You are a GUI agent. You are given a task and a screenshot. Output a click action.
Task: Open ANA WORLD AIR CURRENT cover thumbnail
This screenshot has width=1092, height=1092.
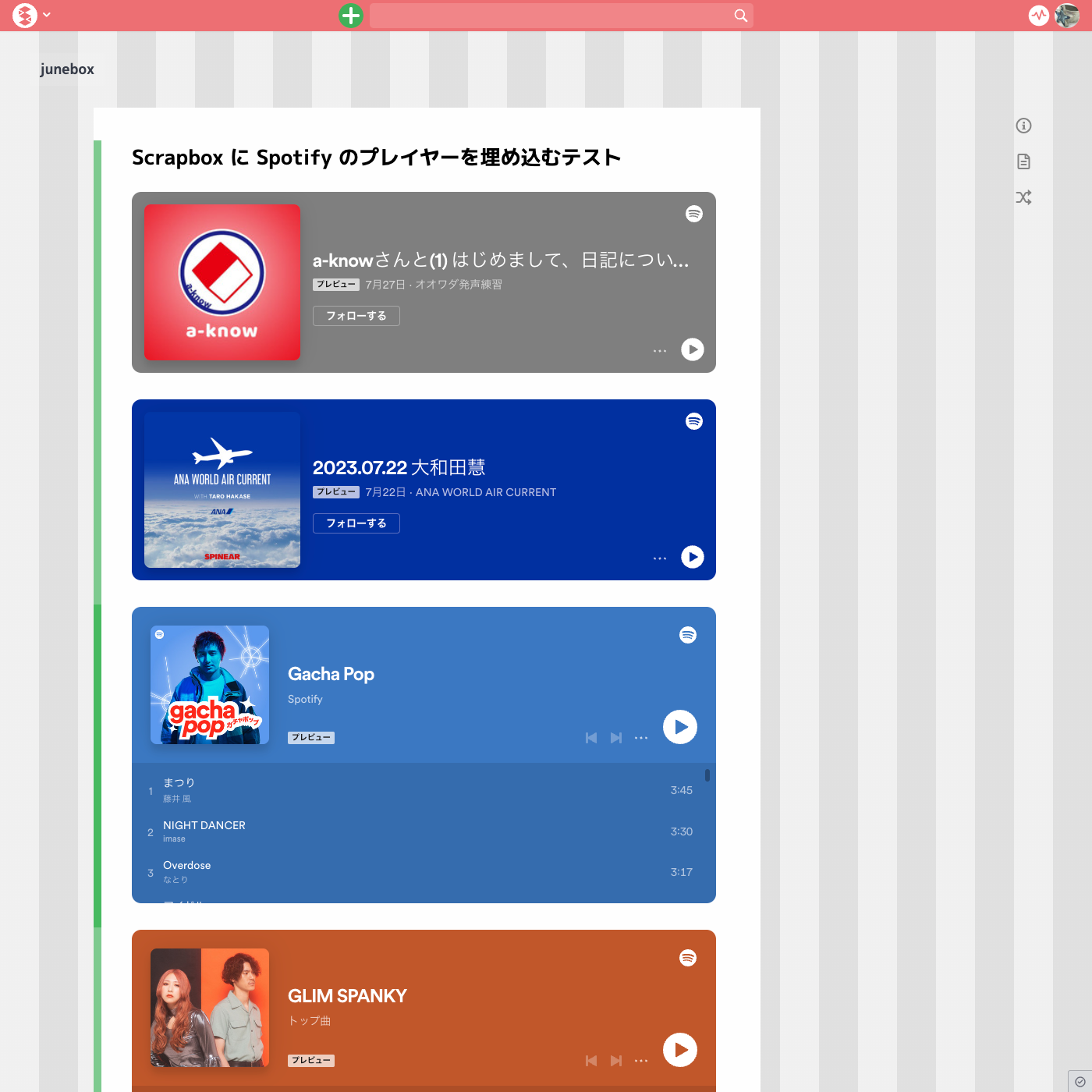pos(222,490)
